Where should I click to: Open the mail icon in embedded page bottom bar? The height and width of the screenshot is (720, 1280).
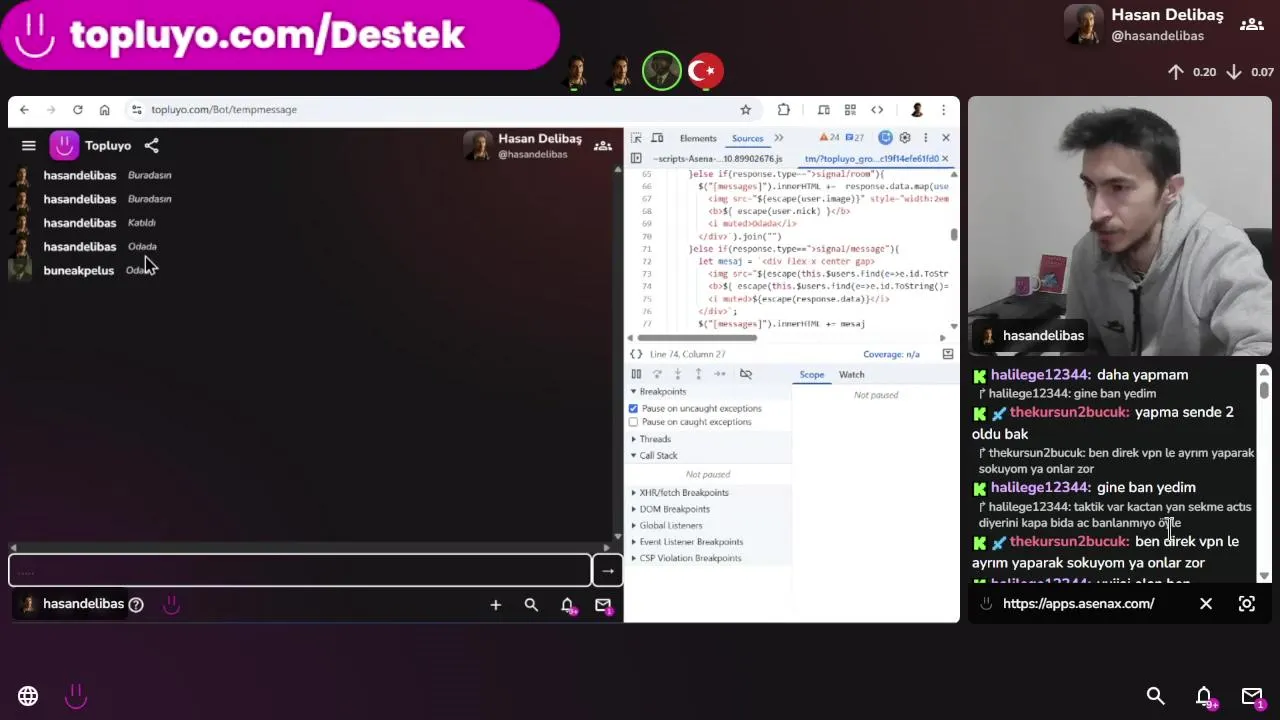[603, 605]
